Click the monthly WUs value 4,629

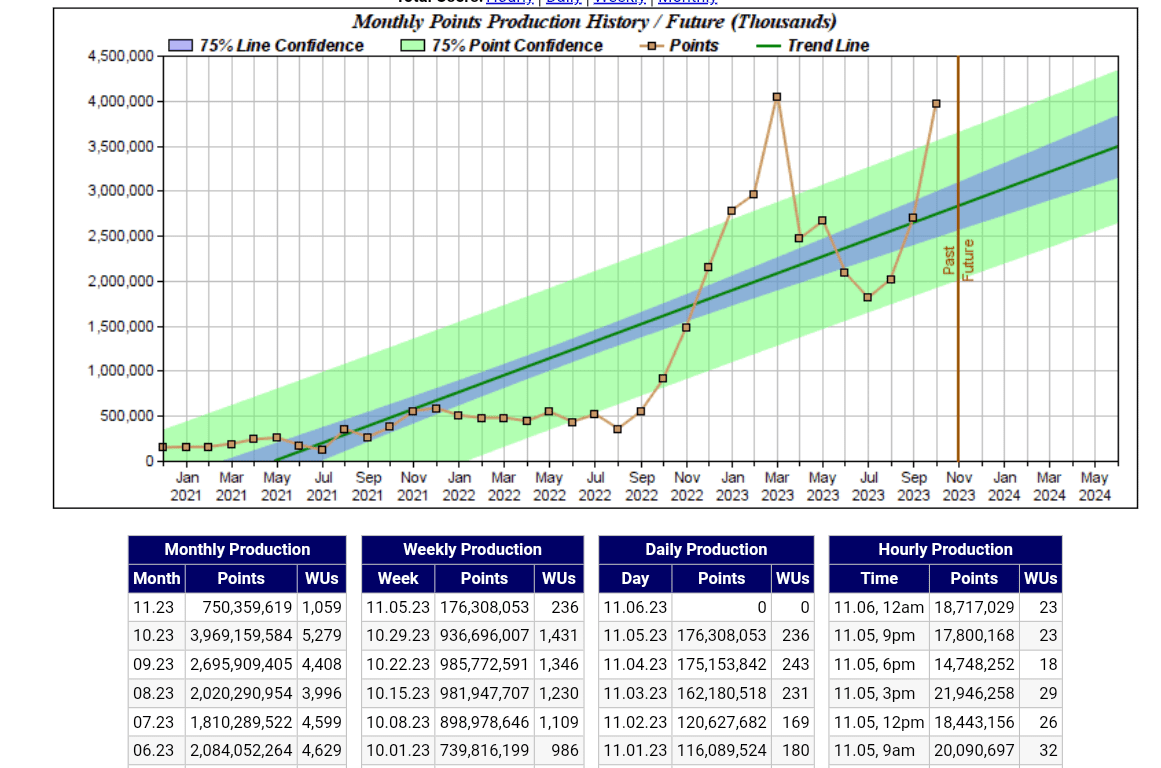322,750
